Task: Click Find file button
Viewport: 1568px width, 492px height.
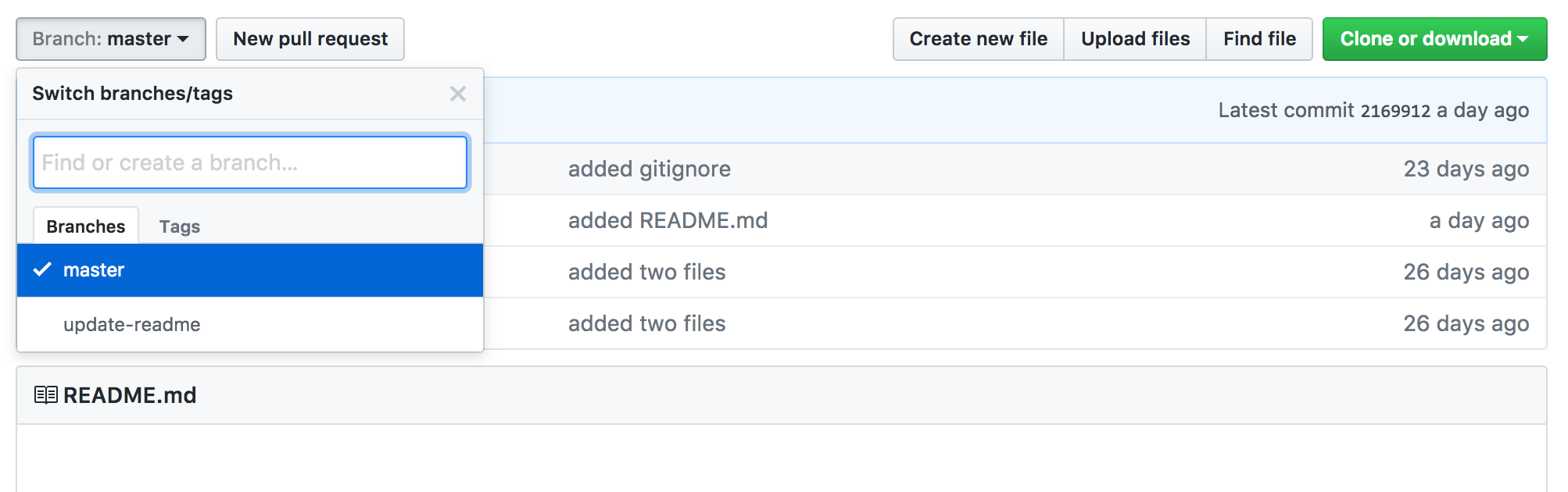Action: pyautogui.click(x=1259, y=39)
